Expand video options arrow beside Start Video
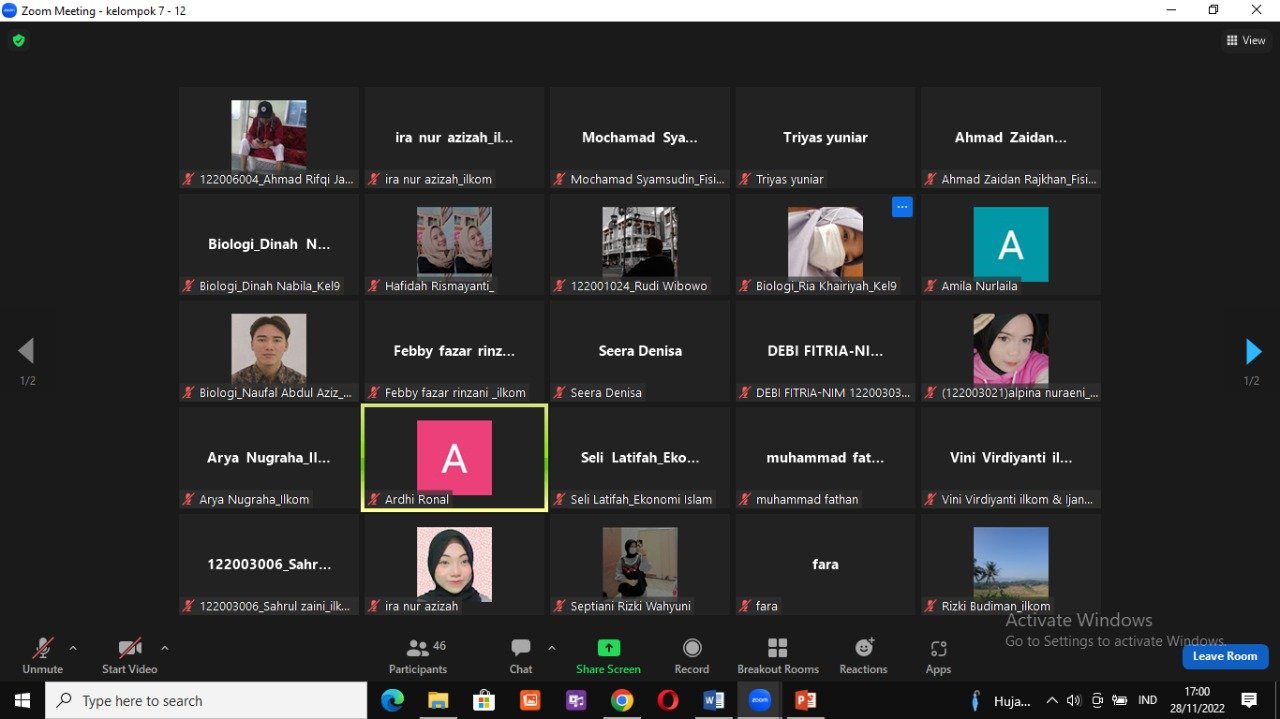 [x=165, y=648]
